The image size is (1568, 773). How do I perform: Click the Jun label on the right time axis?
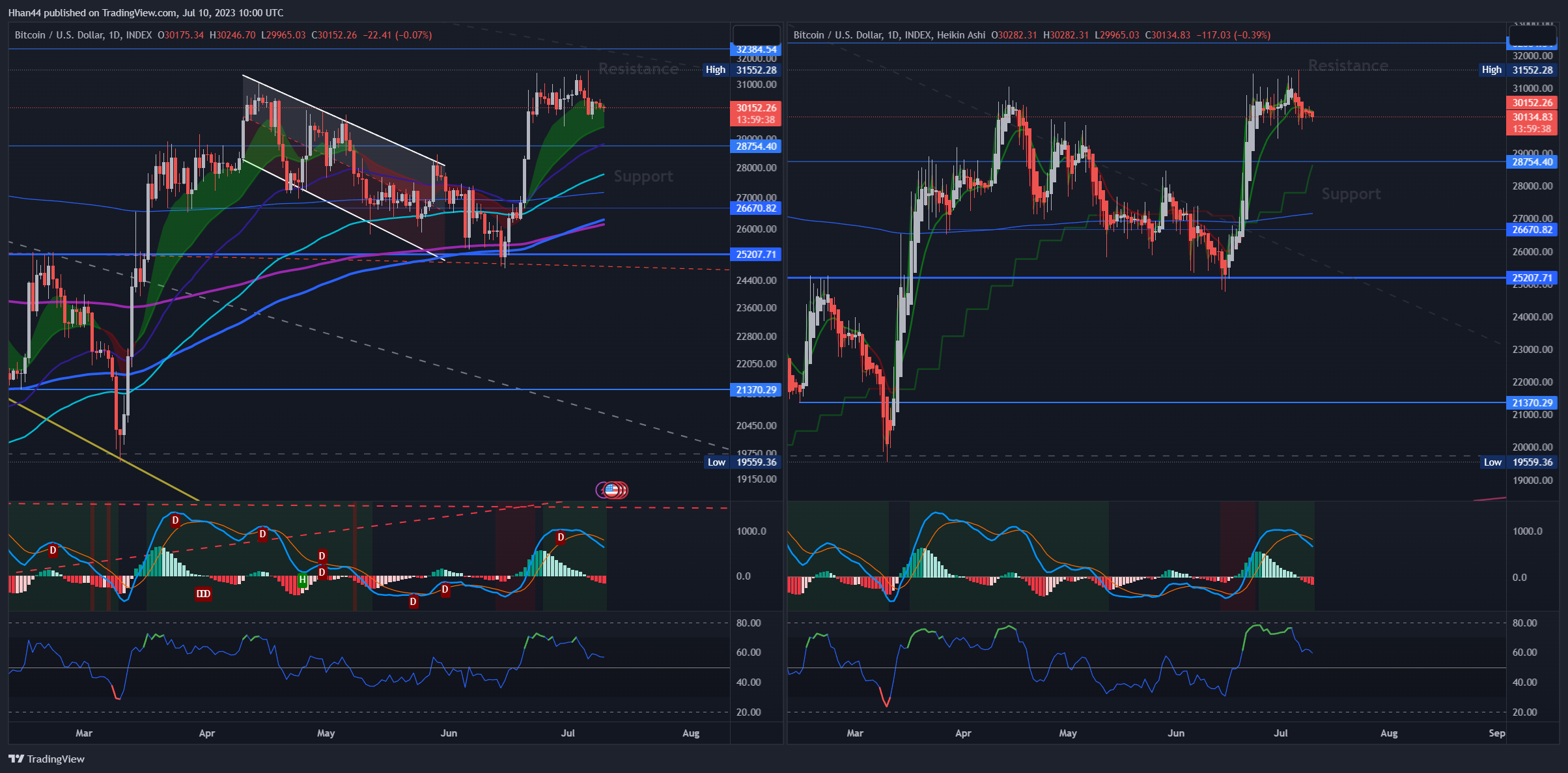point(1176,733)
